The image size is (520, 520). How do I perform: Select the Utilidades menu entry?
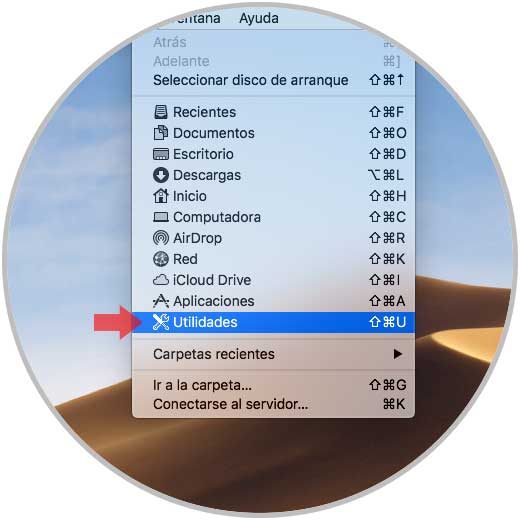click(x=273, y=322)
